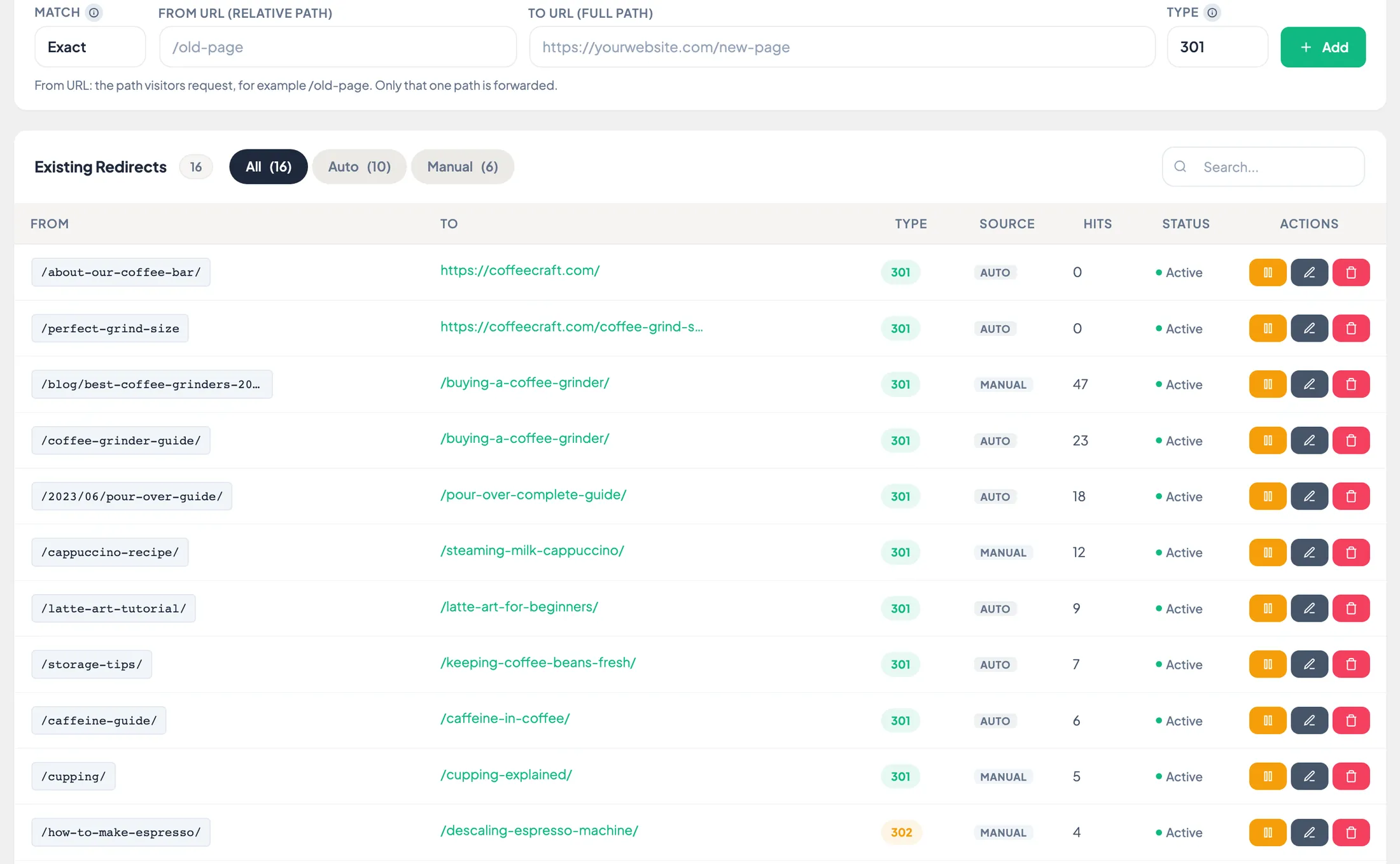Click the SOURCE column header

1007,224
